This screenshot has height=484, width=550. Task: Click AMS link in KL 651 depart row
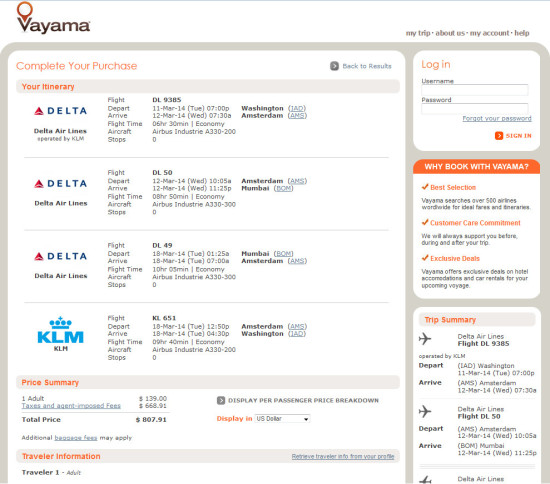(x=297, y=327)
